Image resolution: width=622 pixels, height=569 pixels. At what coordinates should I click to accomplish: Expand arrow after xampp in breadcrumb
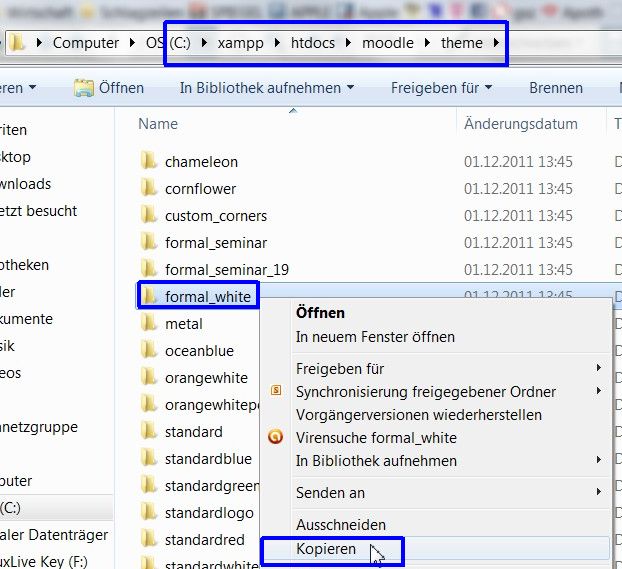pos(277,42)
